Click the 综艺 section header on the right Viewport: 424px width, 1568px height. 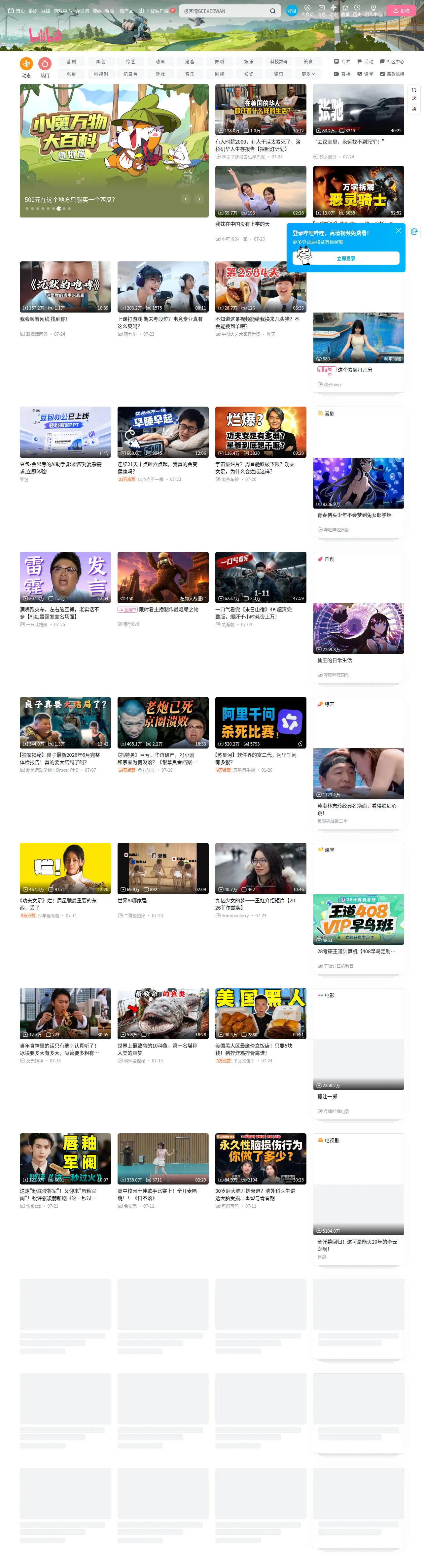pos(326,704)
